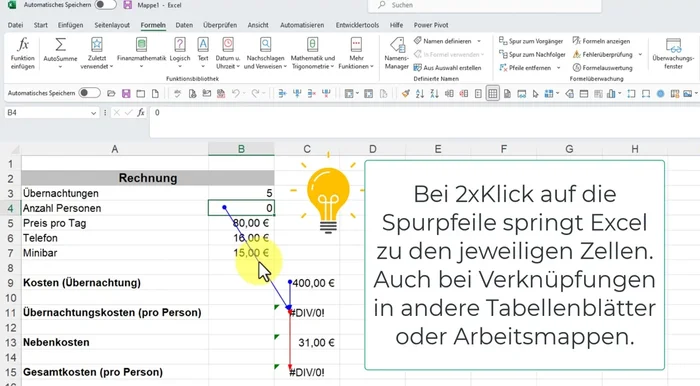Click the bar chart icon in quick toolbar
Screen dimensions: 700x386
(x=611, y=93)
